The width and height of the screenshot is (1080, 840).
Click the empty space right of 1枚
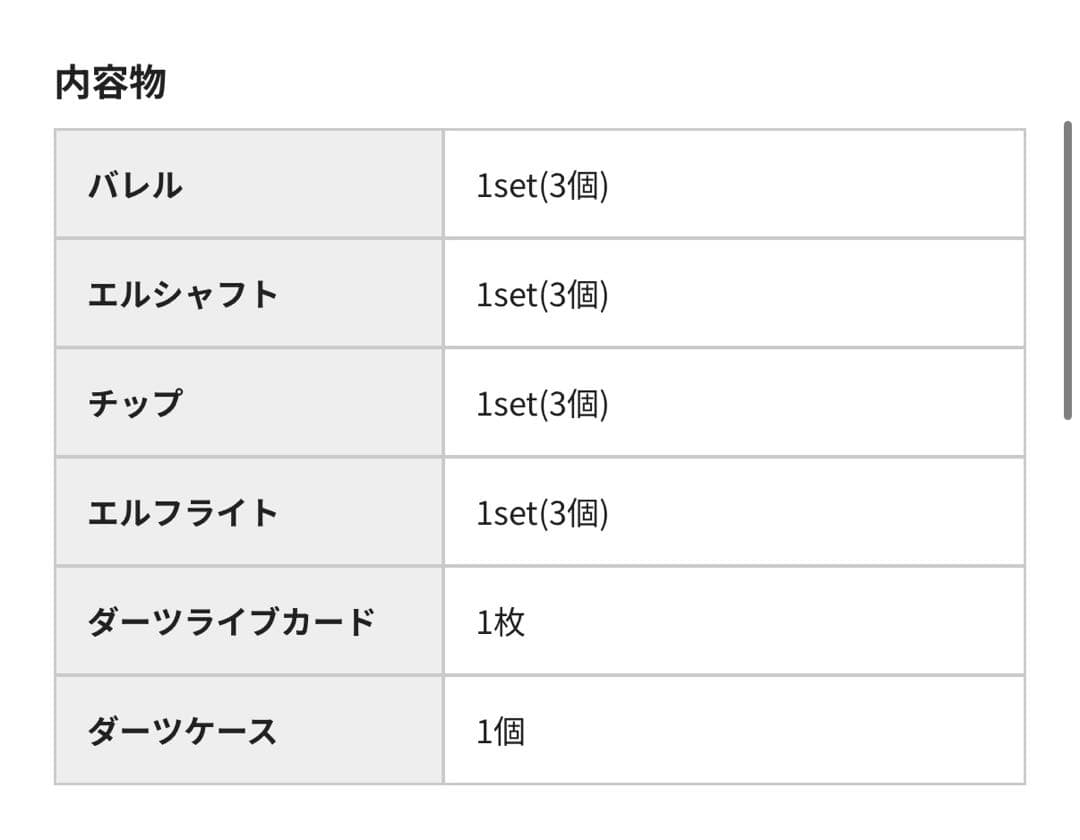tap(780, 621)
